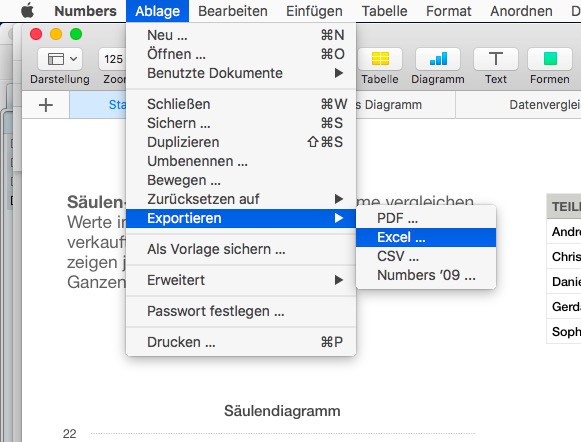The height and width of the screenshot is (442, 581).
Task: Expand the Erweitert submenu
Action: [241, 280]
